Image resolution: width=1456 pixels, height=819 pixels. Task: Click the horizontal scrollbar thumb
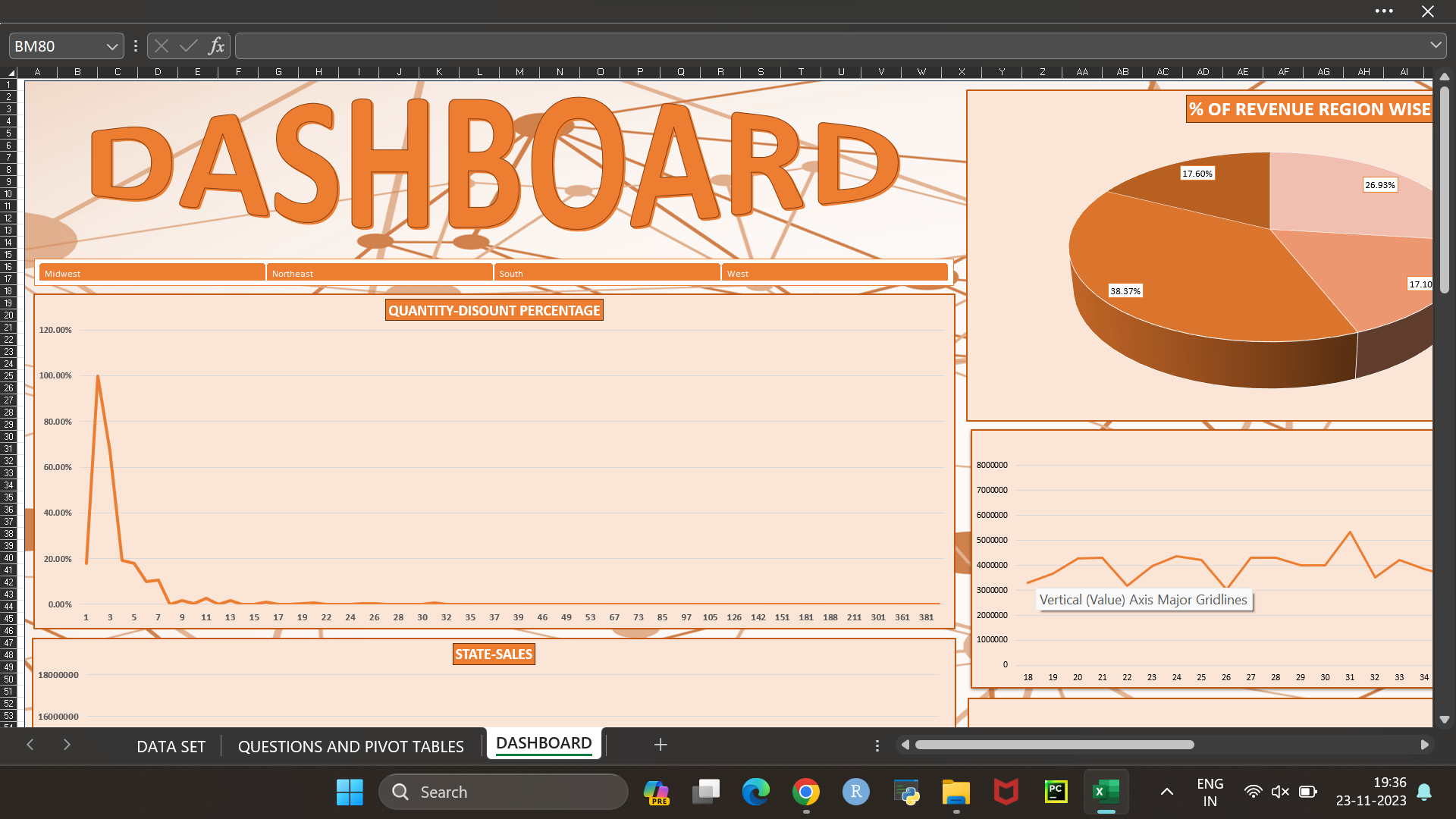1054,745
